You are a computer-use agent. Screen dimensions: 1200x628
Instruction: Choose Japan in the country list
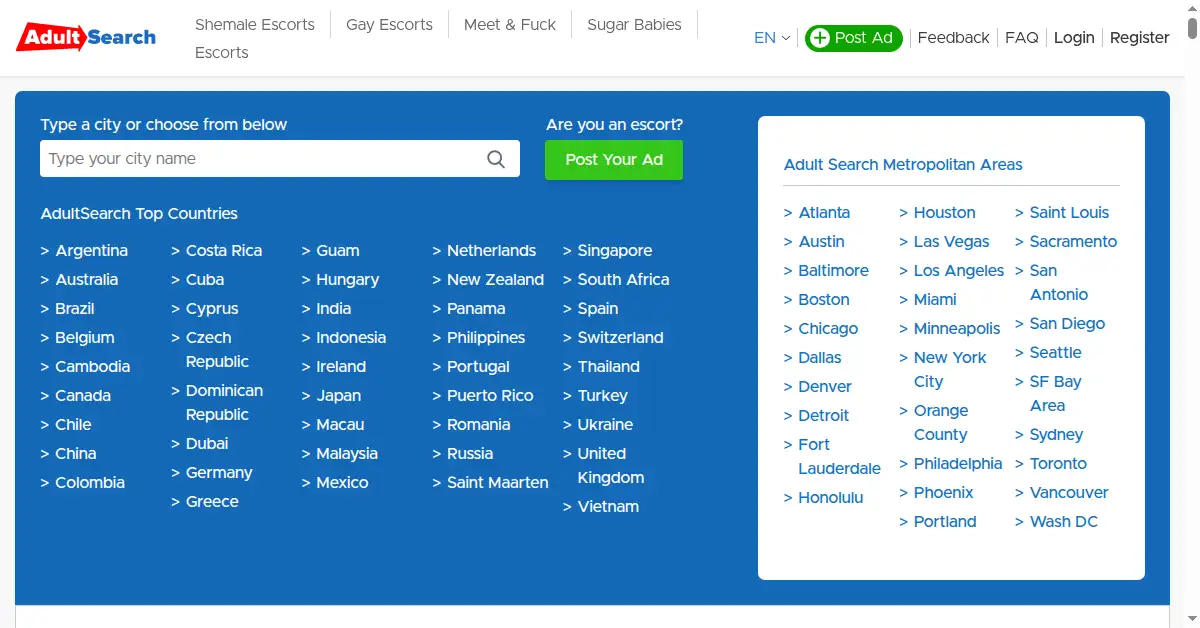[338, 396]
